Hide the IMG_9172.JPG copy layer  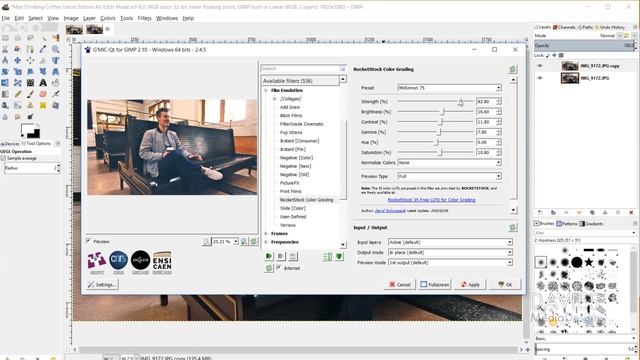coord(540,66)
